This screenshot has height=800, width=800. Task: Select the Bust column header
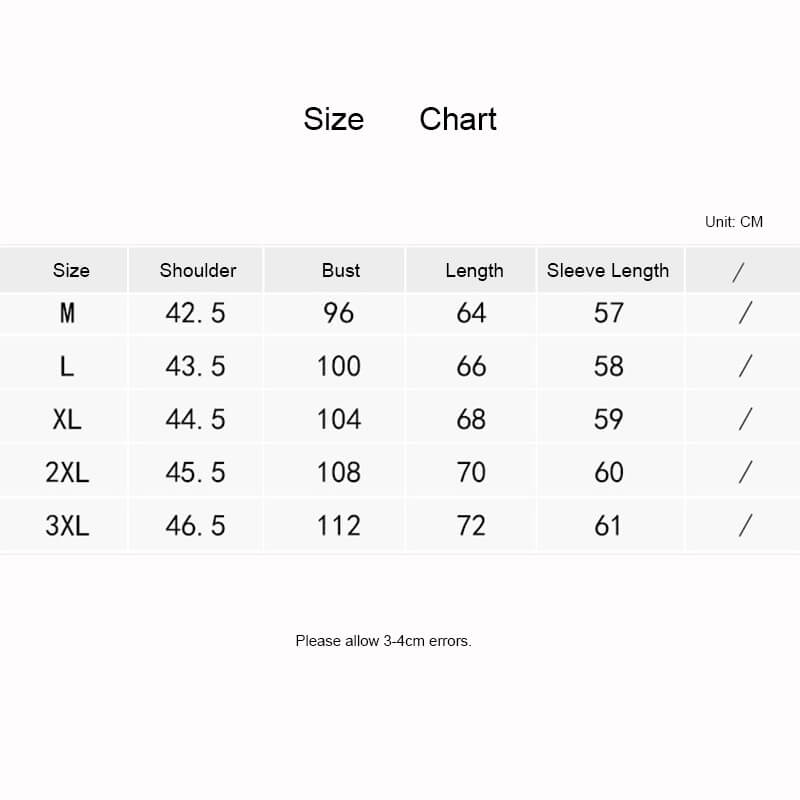pyautogui.click(x=341, y=270)
